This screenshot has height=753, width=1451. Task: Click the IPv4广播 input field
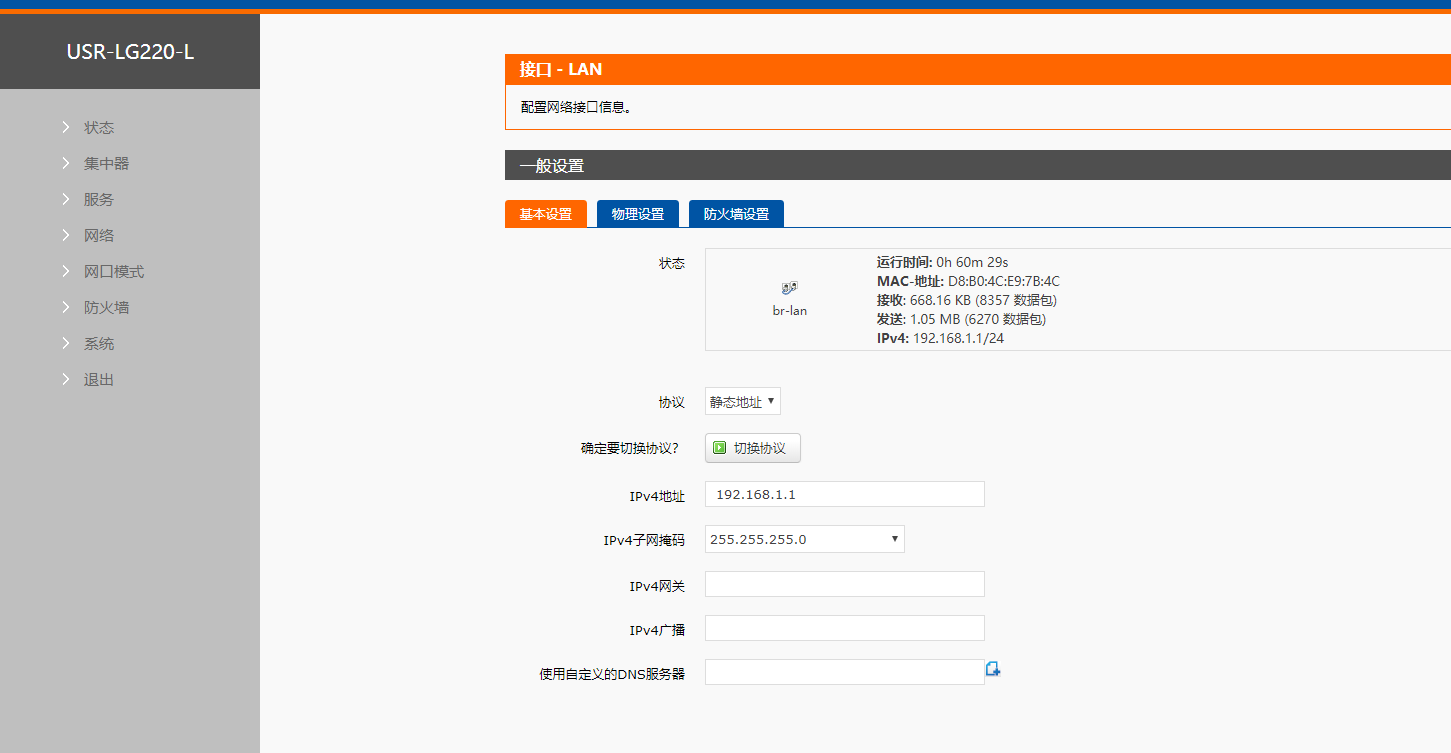click(844, 628)
